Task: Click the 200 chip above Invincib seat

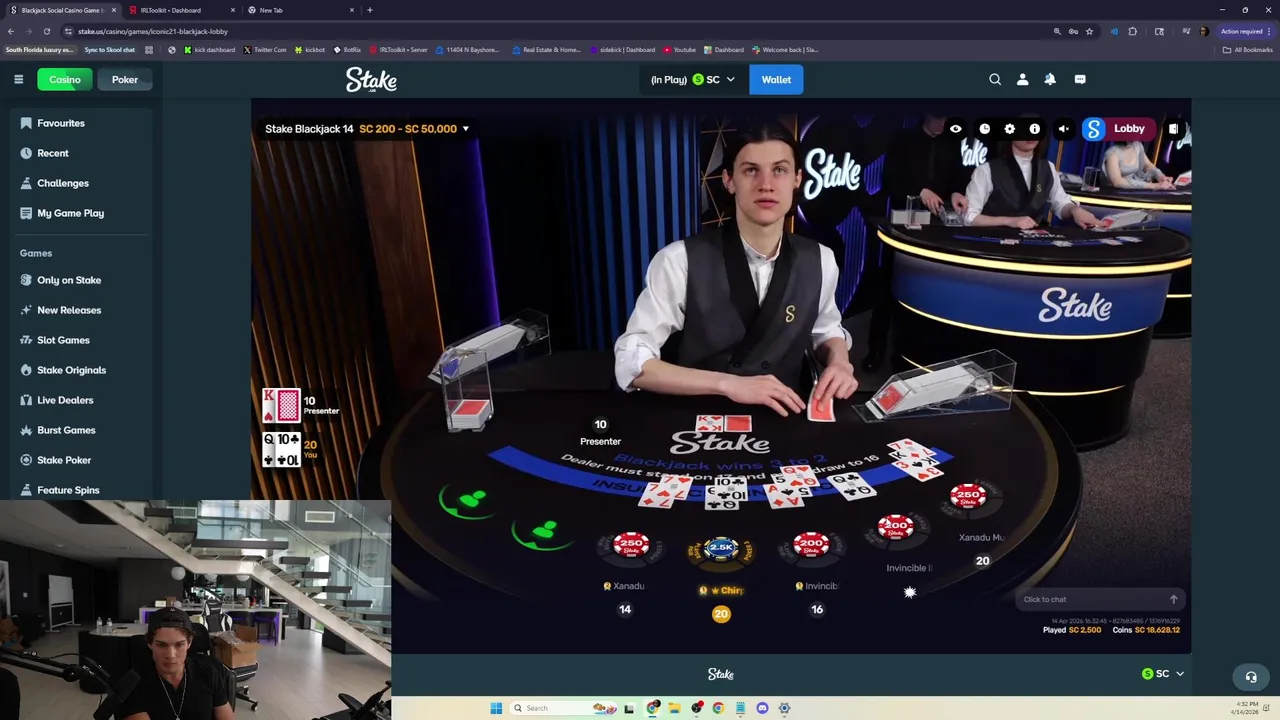Action: click(811, 545)
